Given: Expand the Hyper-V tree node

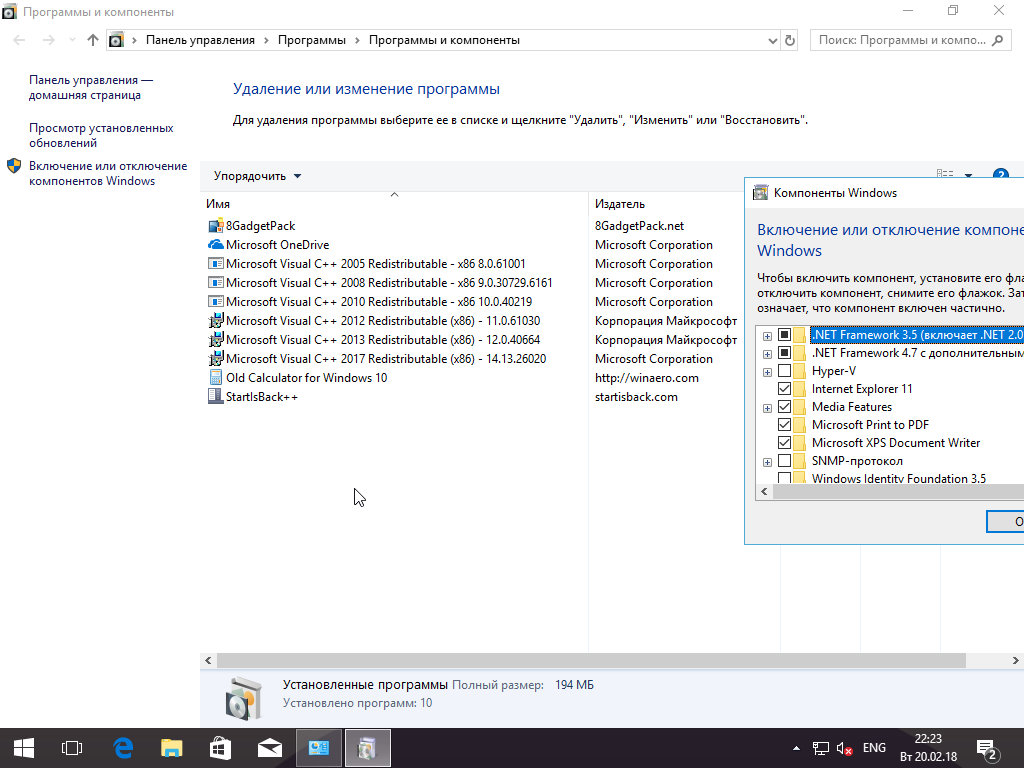Looking at the screenshot, I should [767, 372].
